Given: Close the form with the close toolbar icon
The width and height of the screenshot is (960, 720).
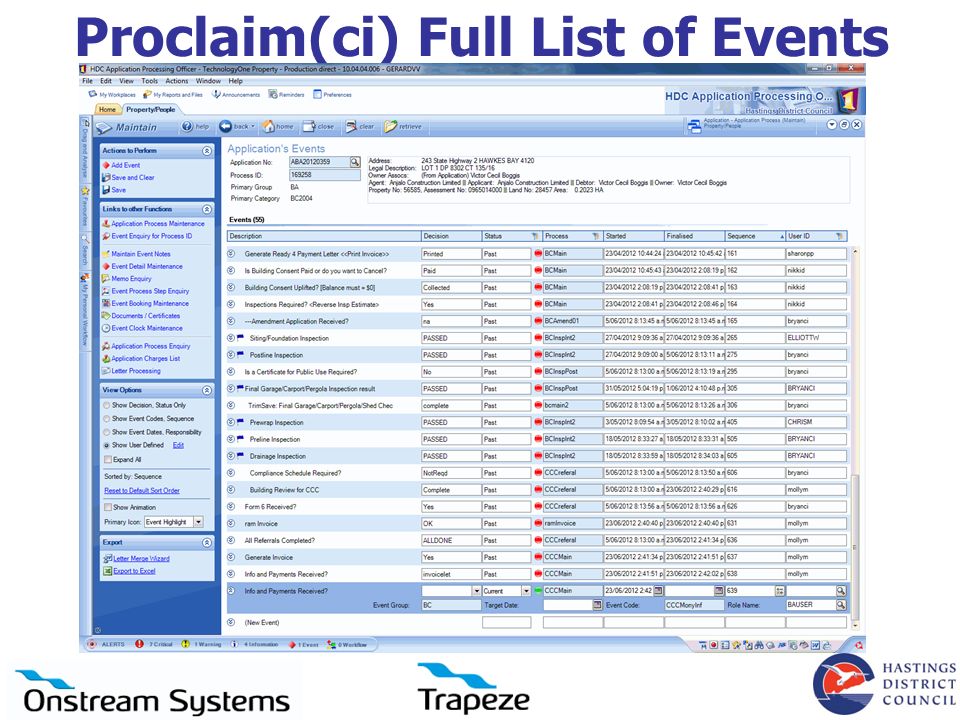Looking at the screenshot, I should click(x=318, y=127).
